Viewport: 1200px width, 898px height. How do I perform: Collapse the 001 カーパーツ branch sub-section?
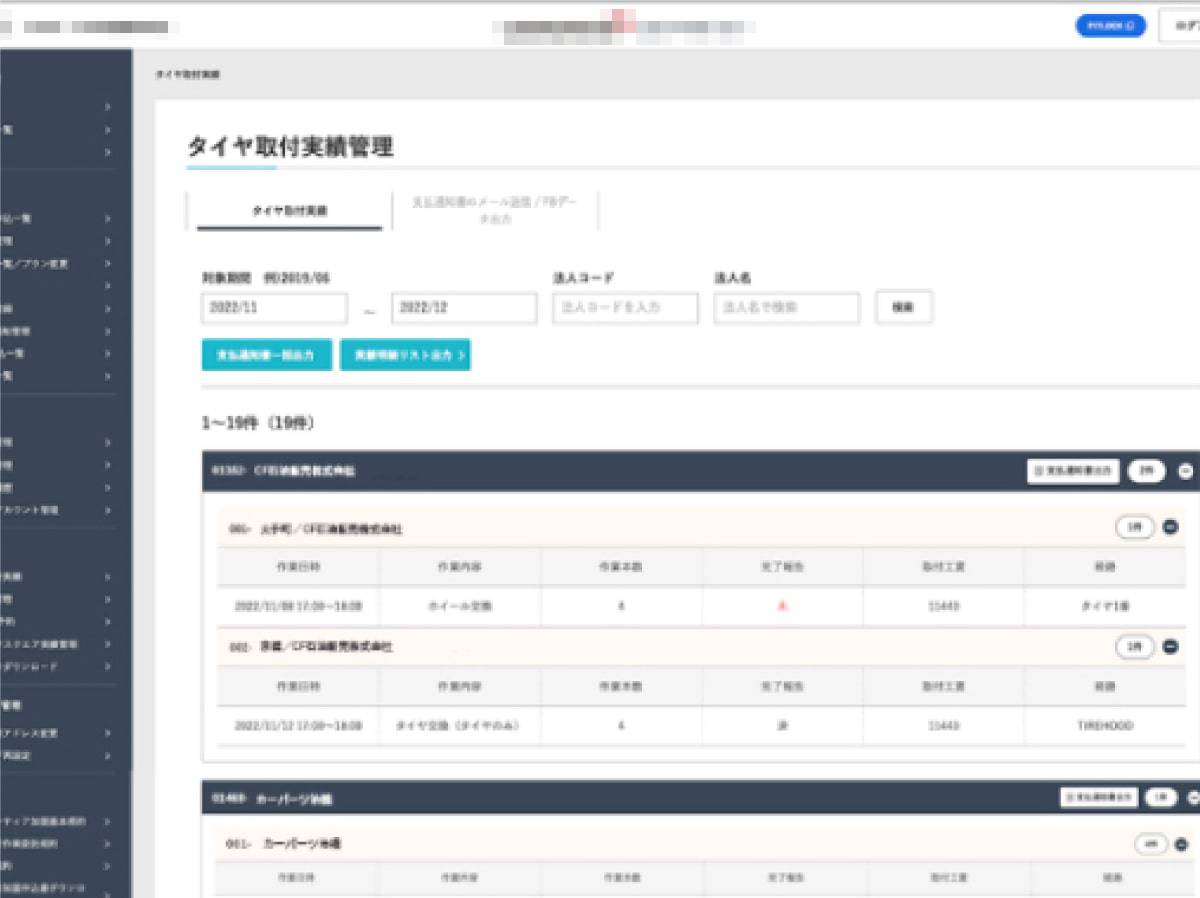(x=1181, y=845)
